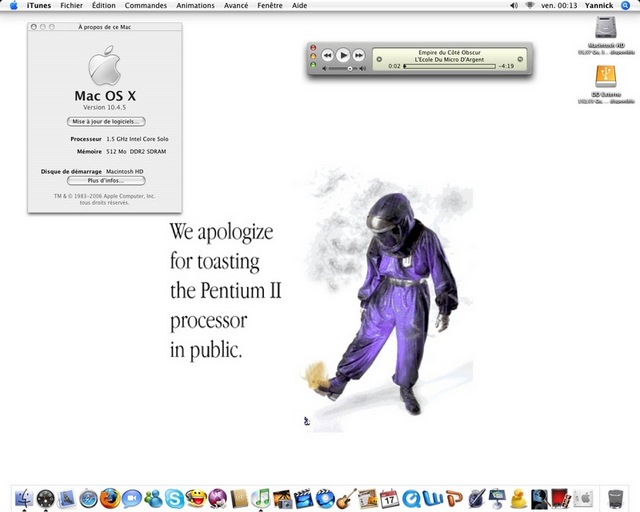Viewport: 640px width, 512px height.
Task: Open the Fichier menu
Action: pyautogui.click(x=71, y=5)
